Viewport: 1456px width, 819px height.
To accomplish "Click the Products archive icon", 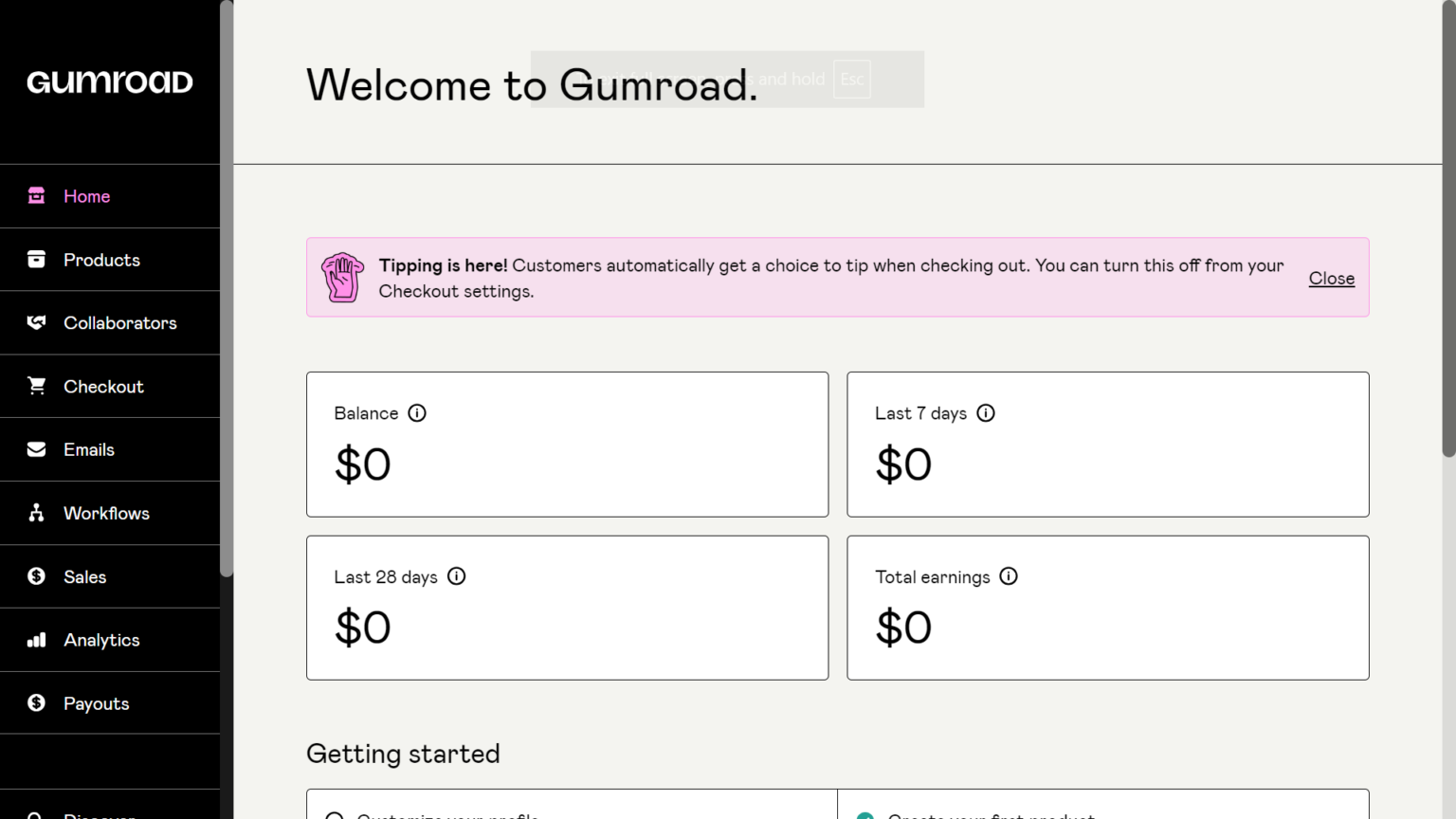I will point(37,260).
